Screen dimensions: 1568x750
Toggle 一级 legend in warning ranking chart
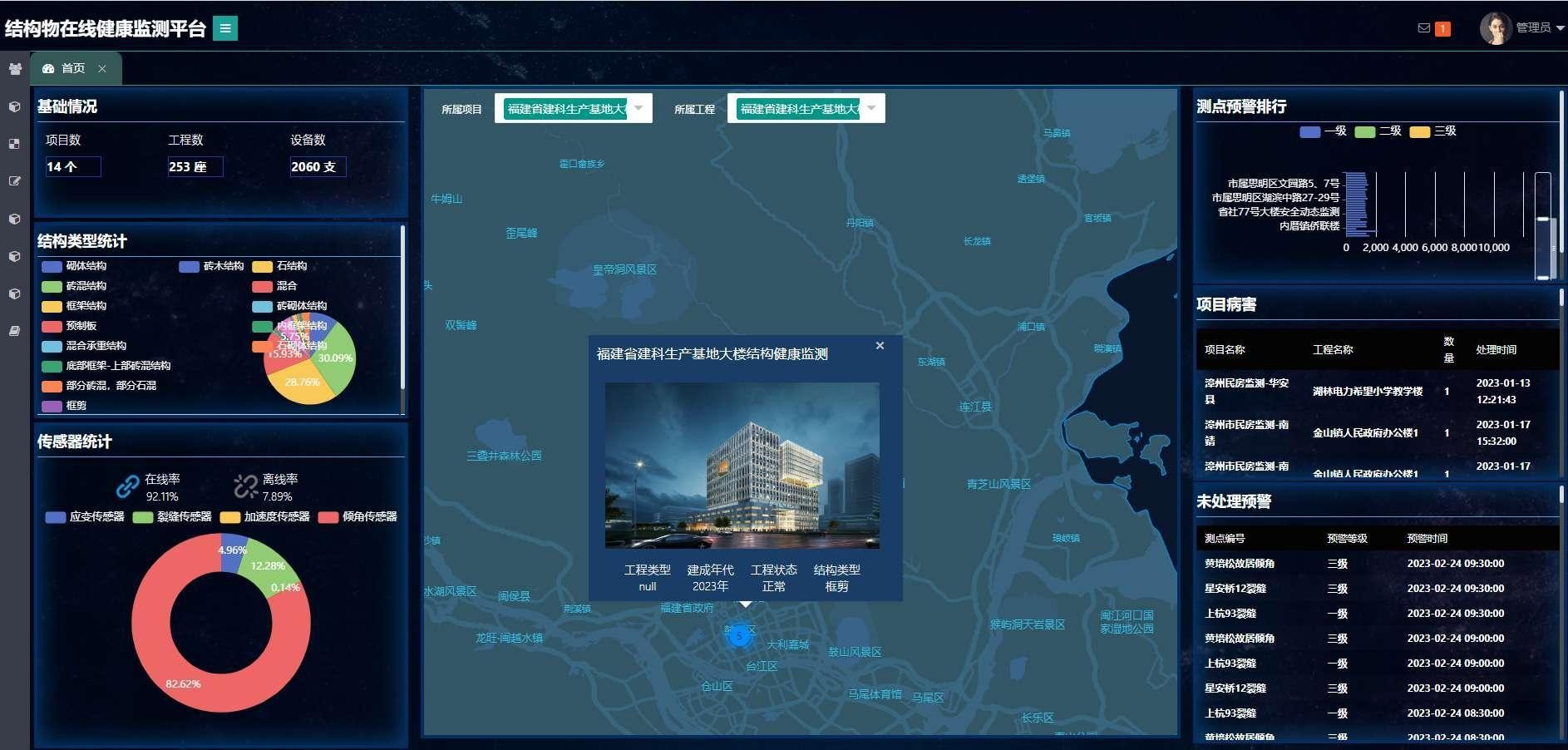1310,131
